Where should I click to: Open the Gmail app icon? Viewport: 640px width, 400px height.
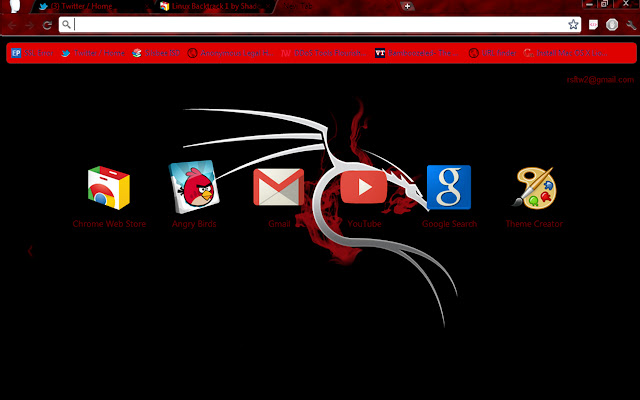279,187
